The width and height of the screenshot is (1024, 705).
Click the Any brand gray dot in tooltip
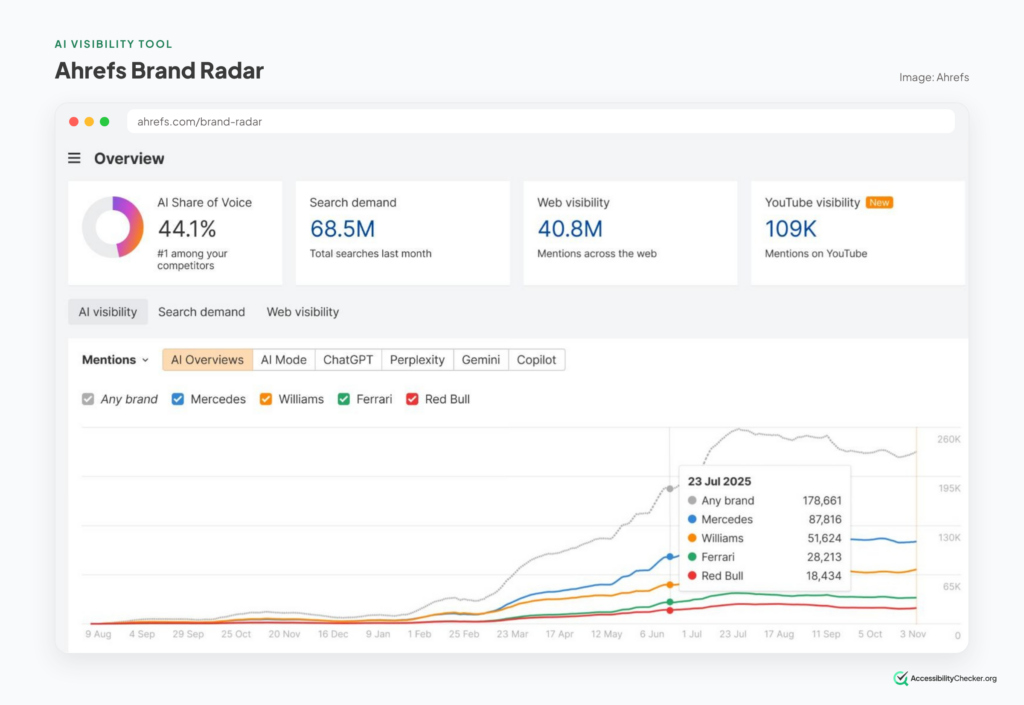[692, 501]
